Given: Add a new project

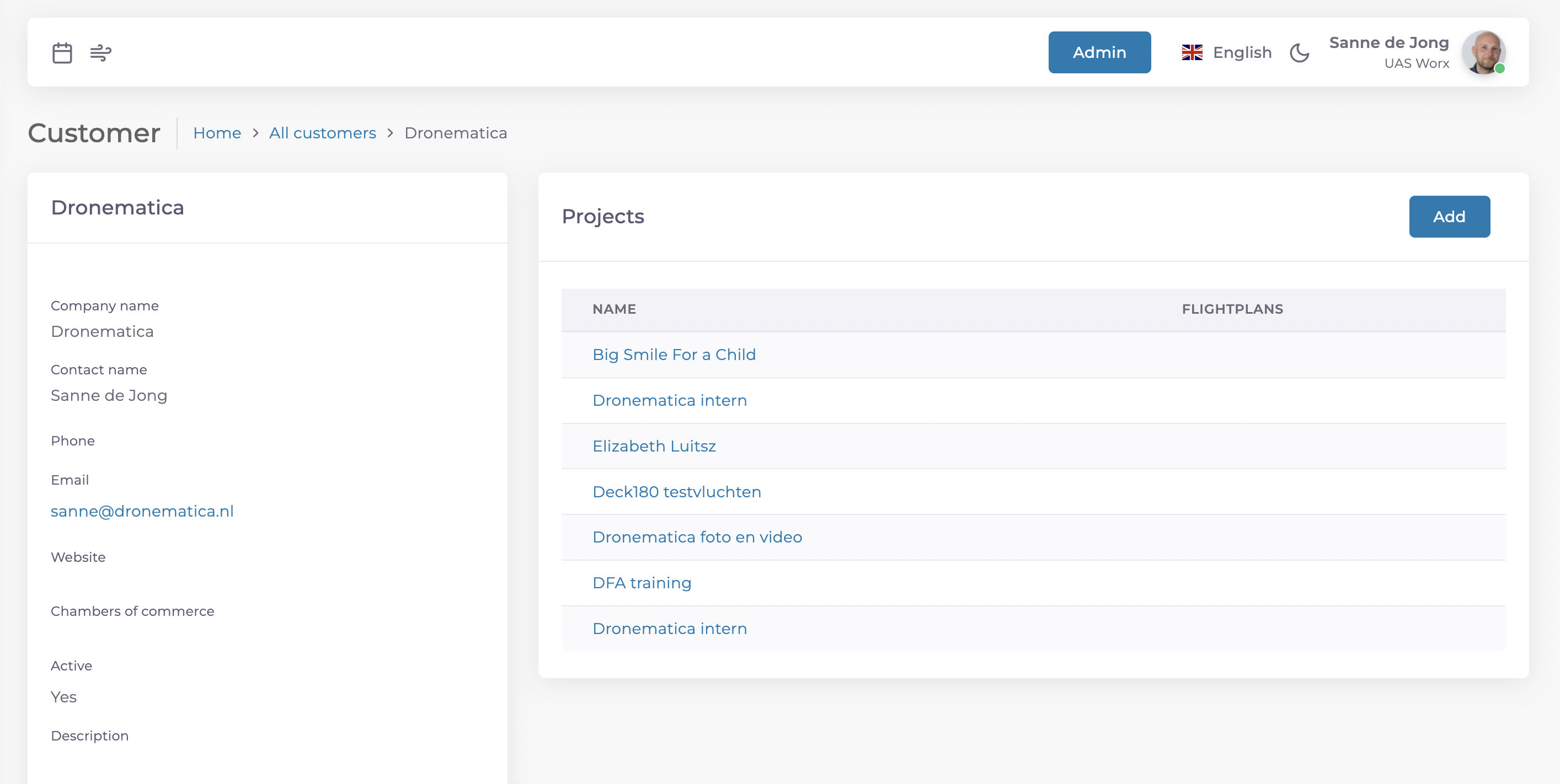Looking at the screenshot, I should pyautogui.click(x=1449, y=217).
